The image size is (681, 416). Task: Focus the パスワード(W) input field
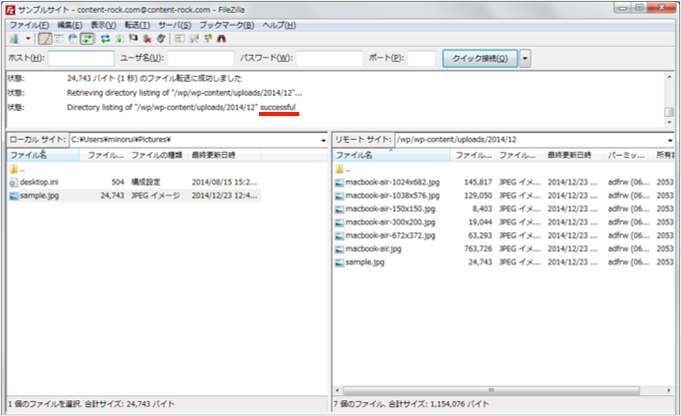click(330, 58)
